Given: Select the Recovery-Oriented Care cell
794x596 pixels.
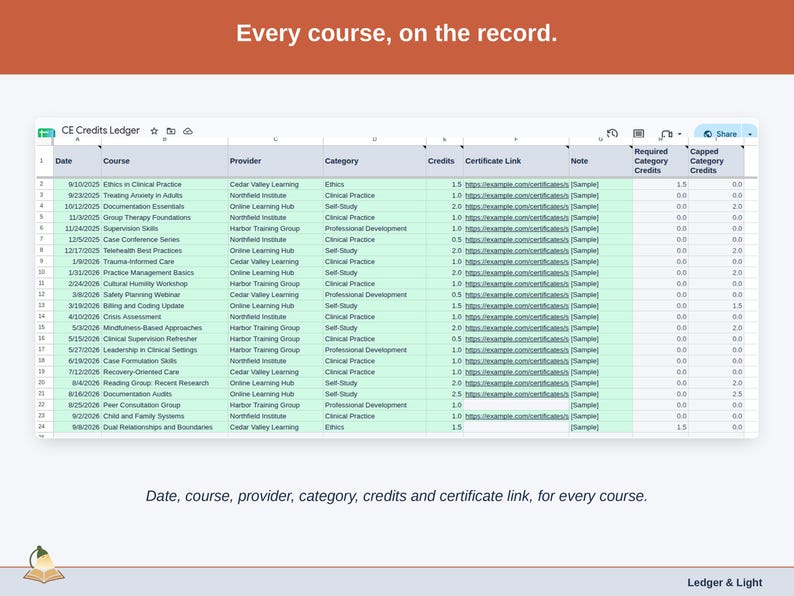Looking at the screenshot, I should click(165, 372).
